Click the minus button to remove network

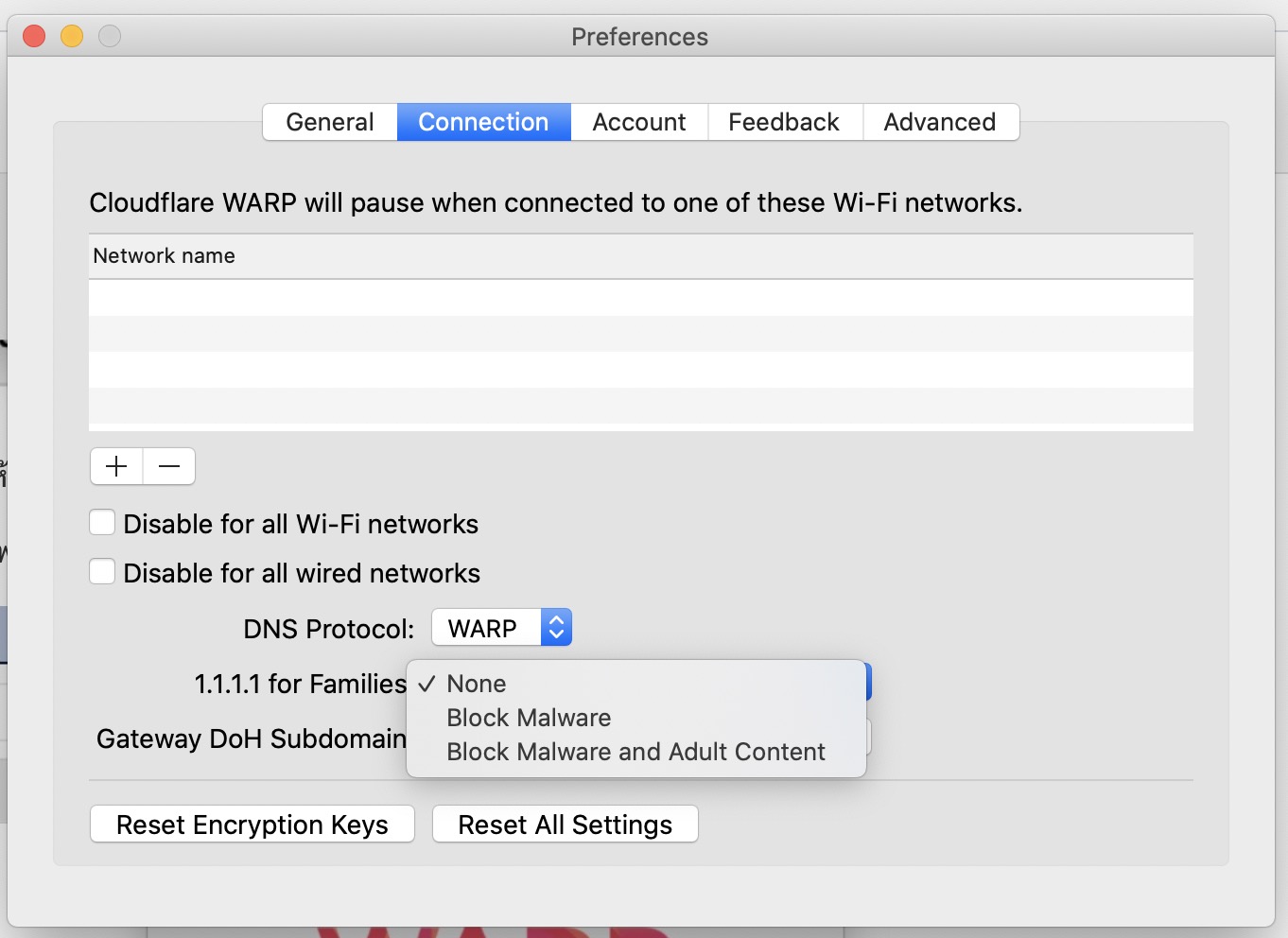[x=169, y=466]
